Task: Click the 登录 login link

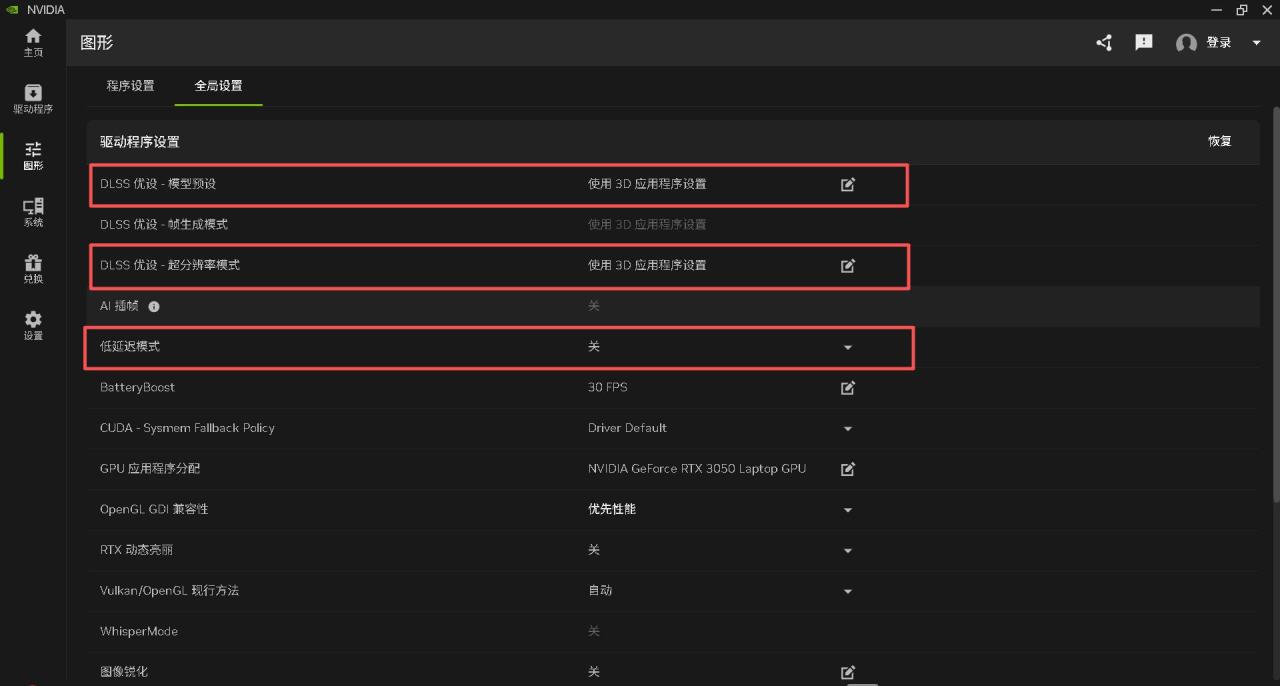Action: coord(1218,43)
